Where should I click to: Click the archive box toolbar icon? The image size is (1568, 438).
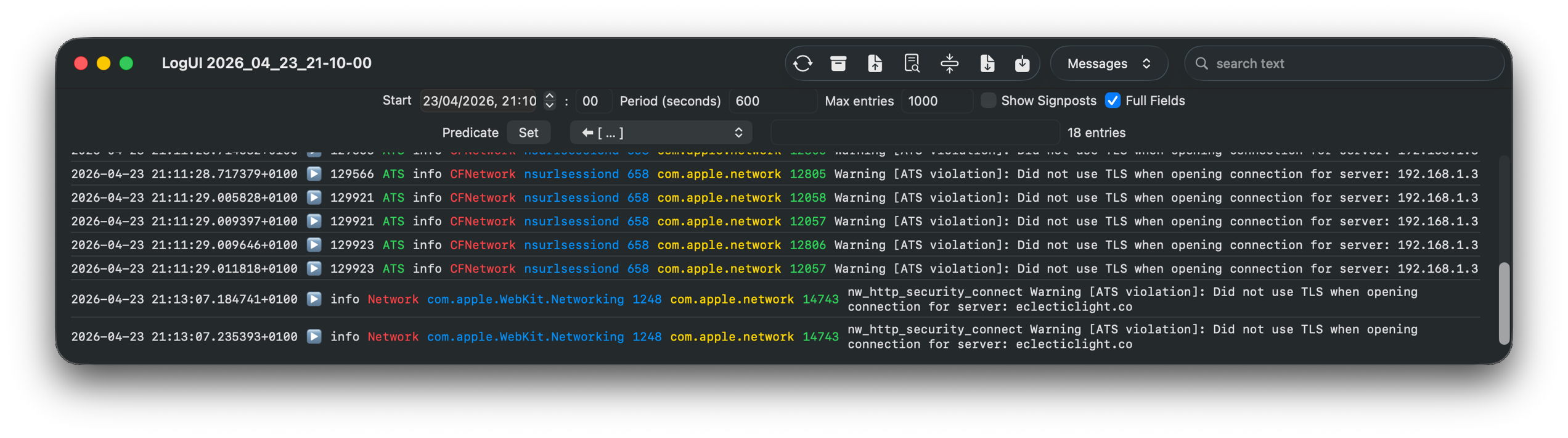[x=838, y=64]
